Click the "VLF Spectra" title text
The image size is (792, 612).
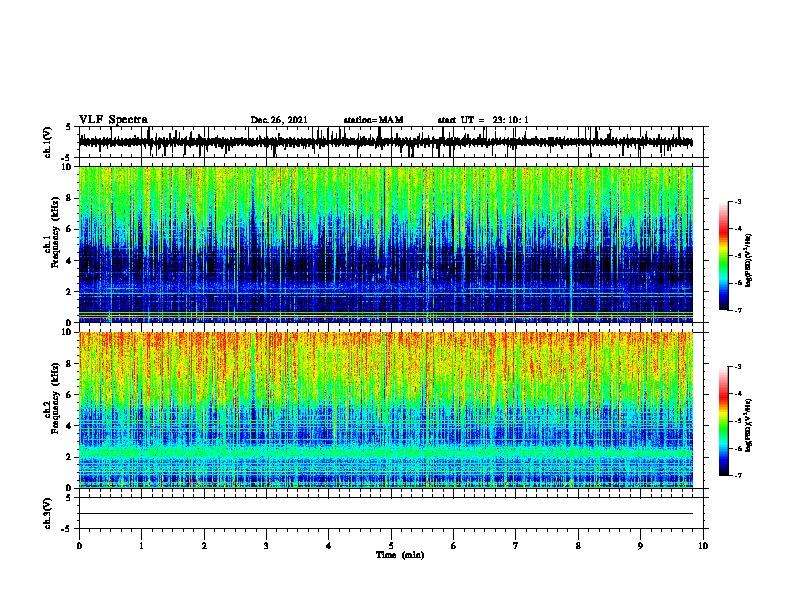point(113,120)
